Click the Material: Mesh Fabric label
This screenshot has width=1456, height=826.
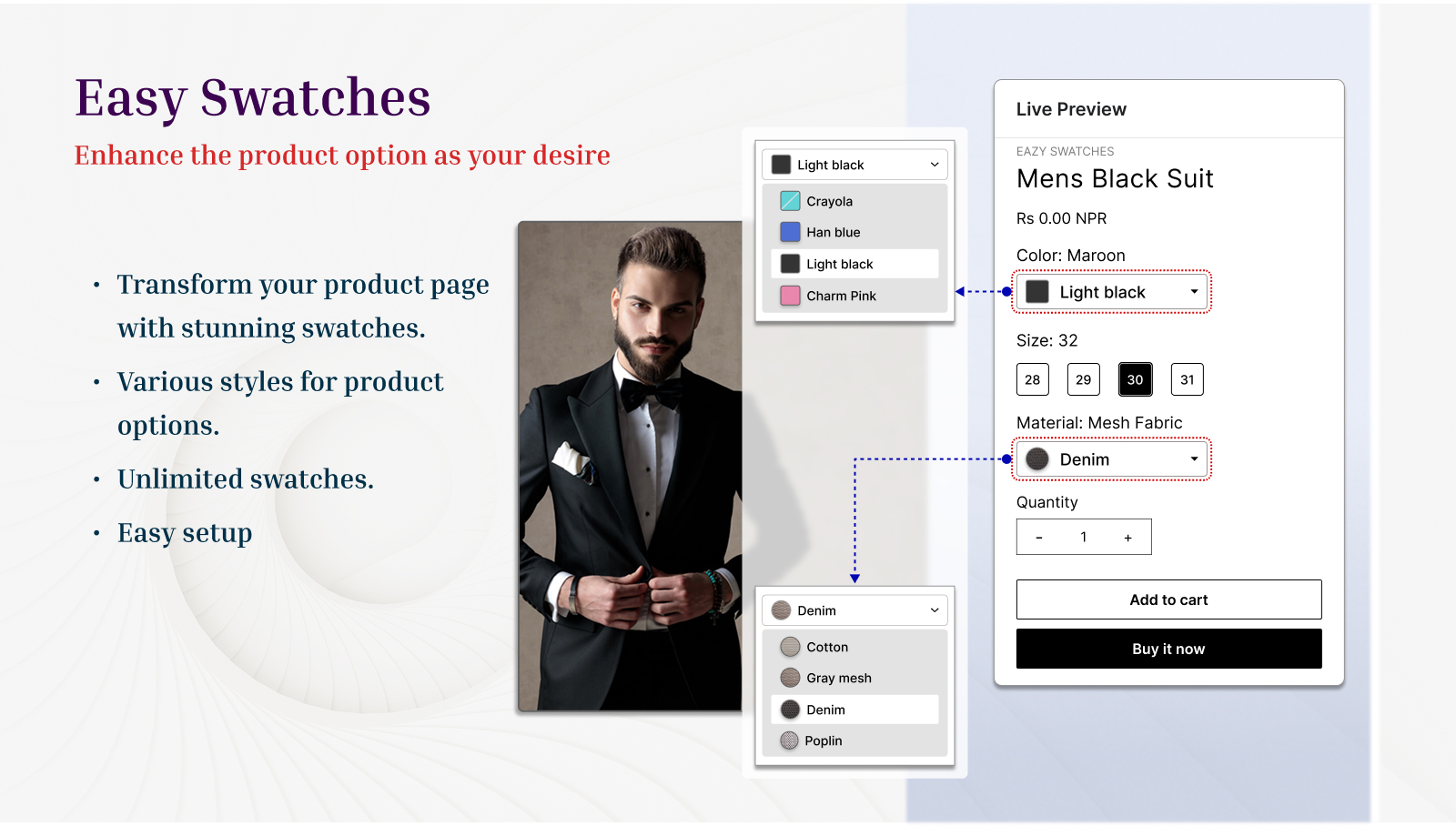click(x=1099, y=423)
